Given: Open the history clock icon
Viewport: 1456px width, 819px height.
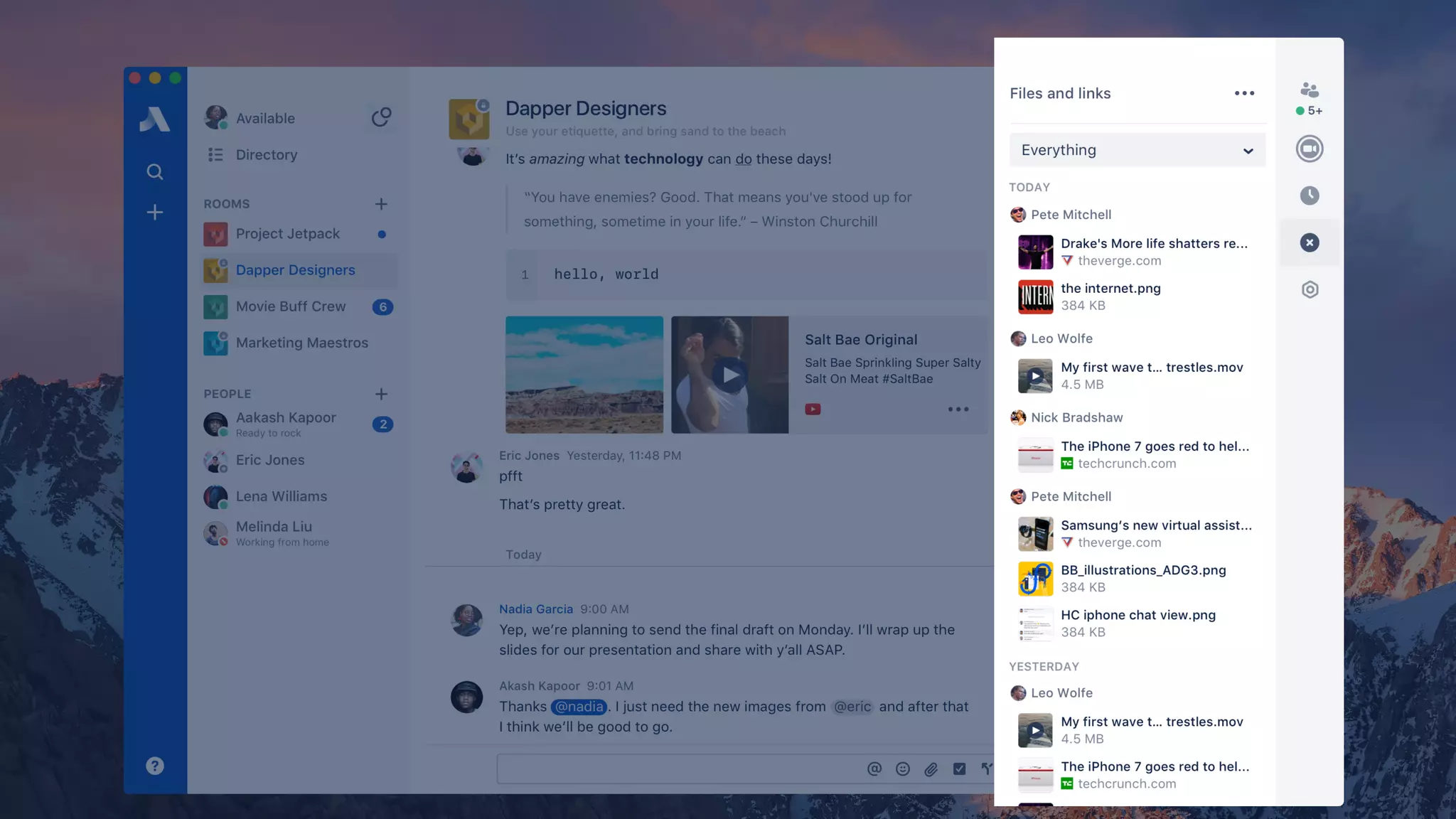Looking at the screenshot, I should 1309,196.
